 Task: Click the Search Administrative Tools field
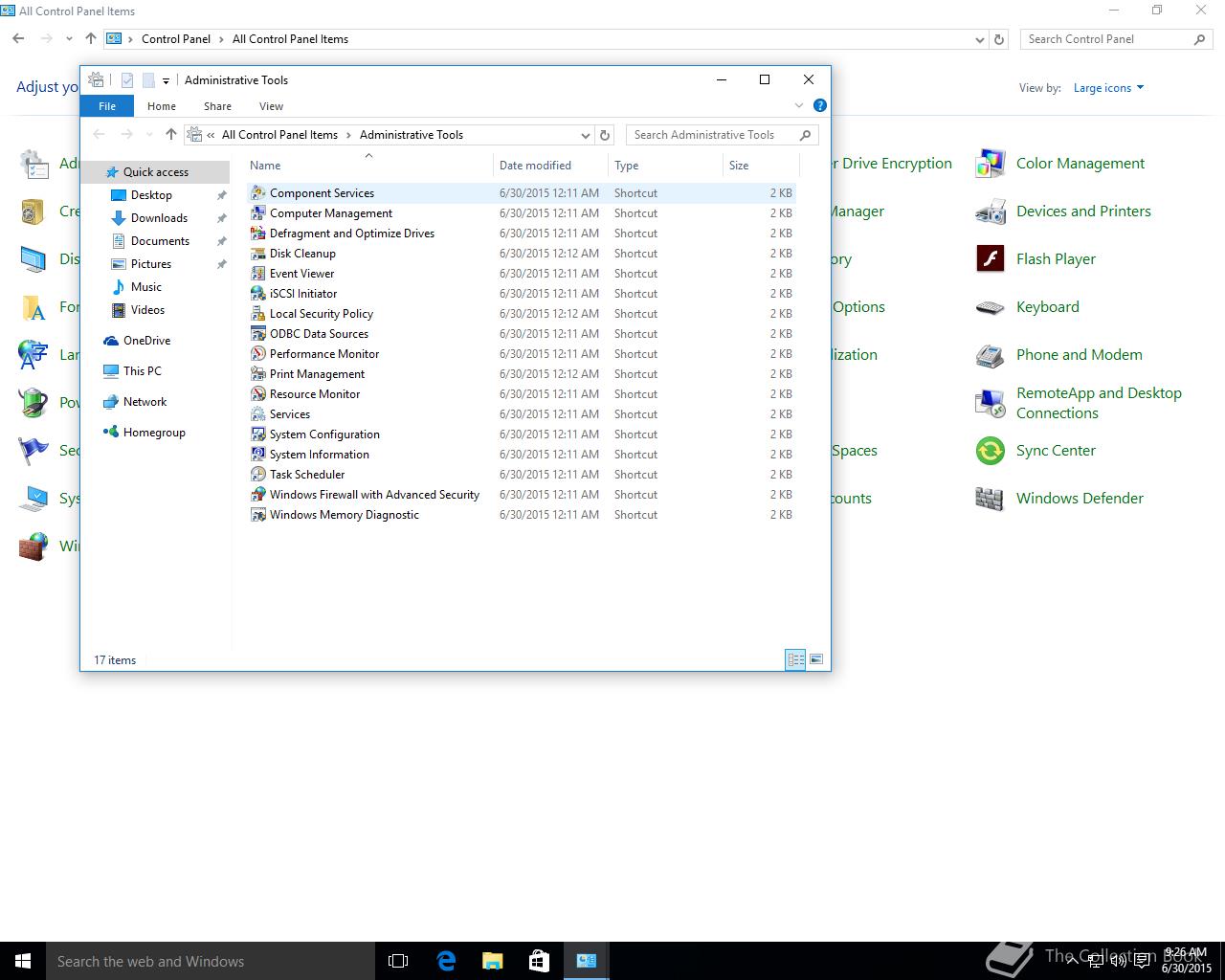click(x=723, y=135)
